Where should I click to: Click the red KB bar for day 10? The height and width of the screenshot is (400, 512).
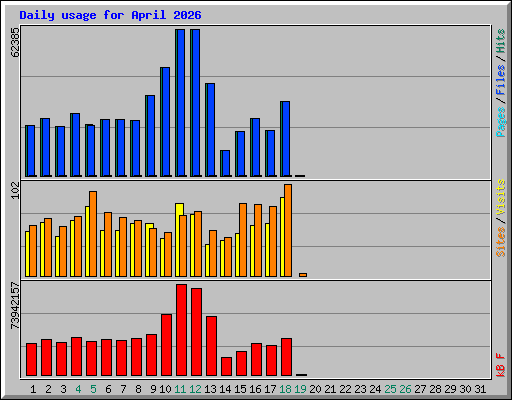167,345
